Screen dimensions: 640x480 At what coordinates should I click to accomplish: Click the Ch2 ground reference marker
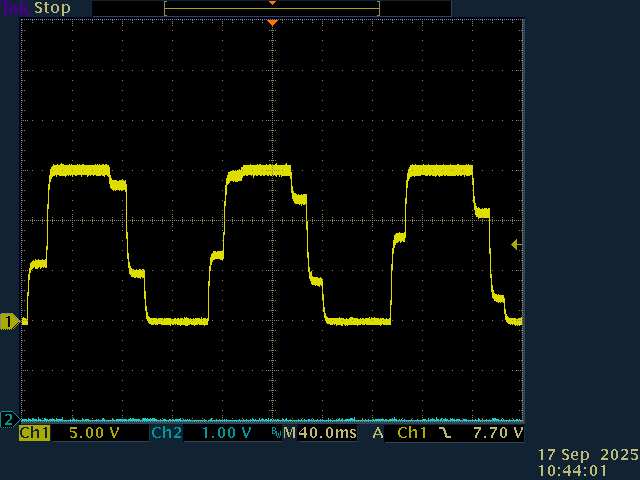(x=8, y=418)
